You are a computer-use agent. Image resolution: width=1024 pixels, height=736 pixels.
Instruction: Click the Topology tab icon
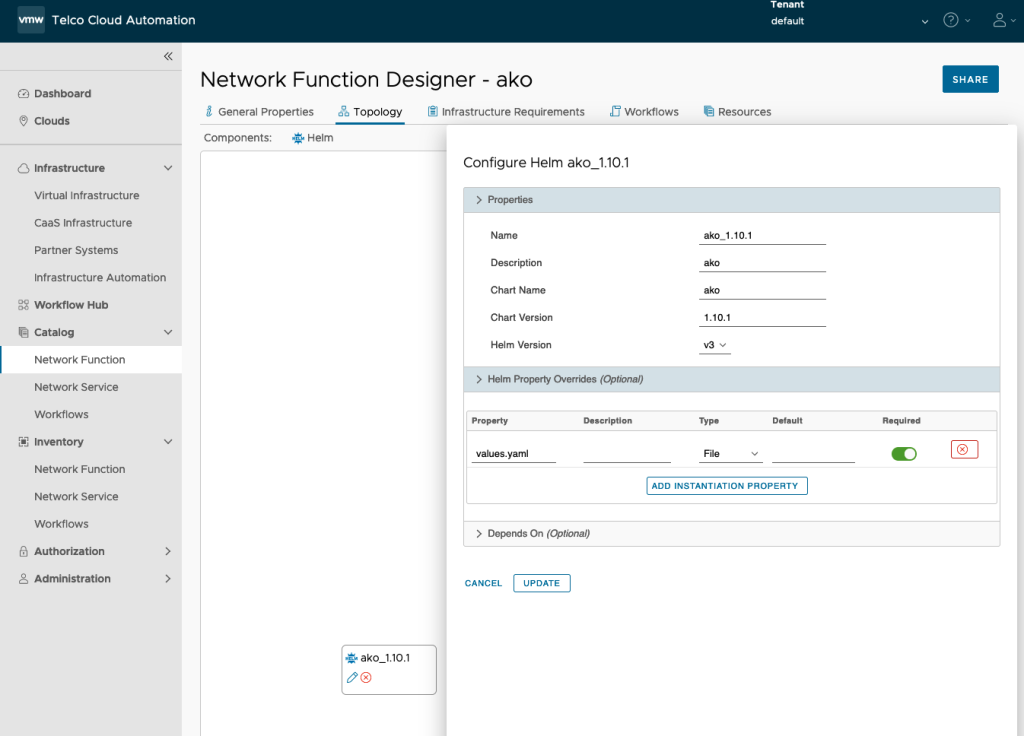coord(344,112)
